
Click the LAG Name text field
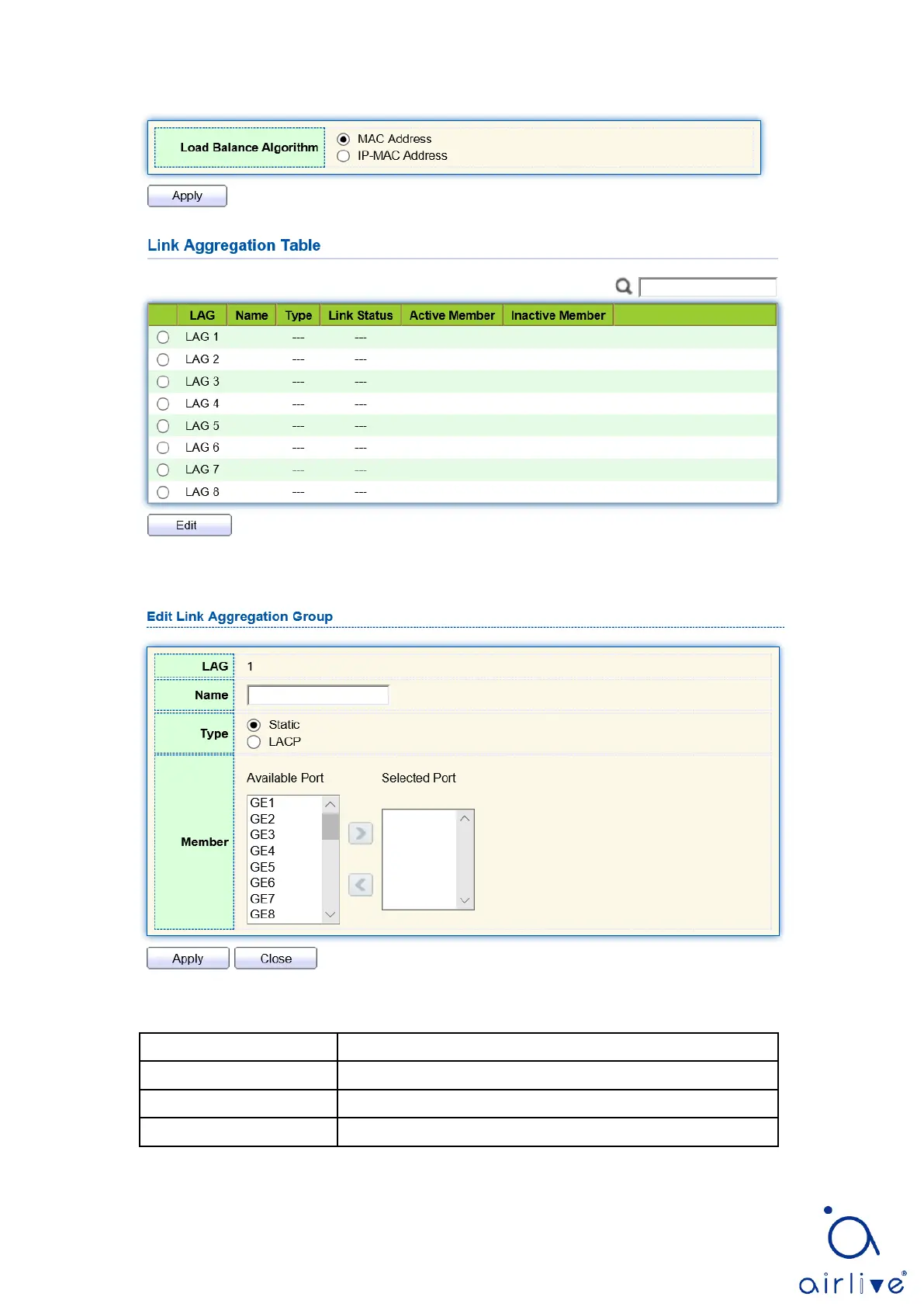click(318, 695)
